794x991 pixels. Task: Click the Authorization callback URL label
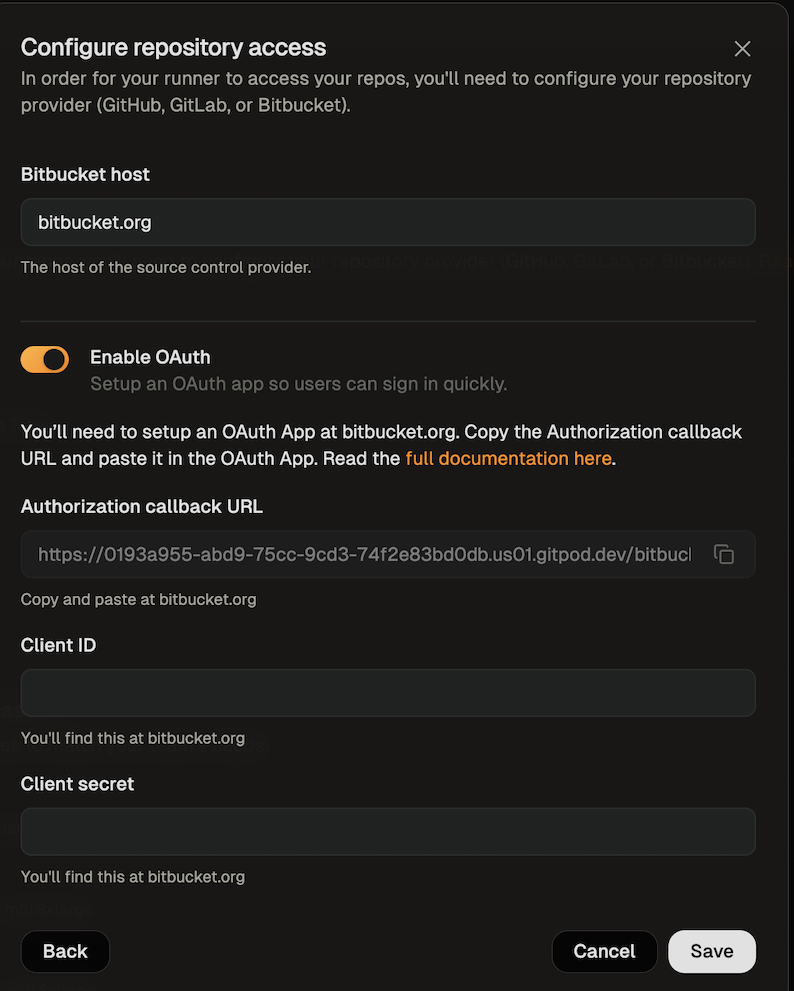click(142, 506)
